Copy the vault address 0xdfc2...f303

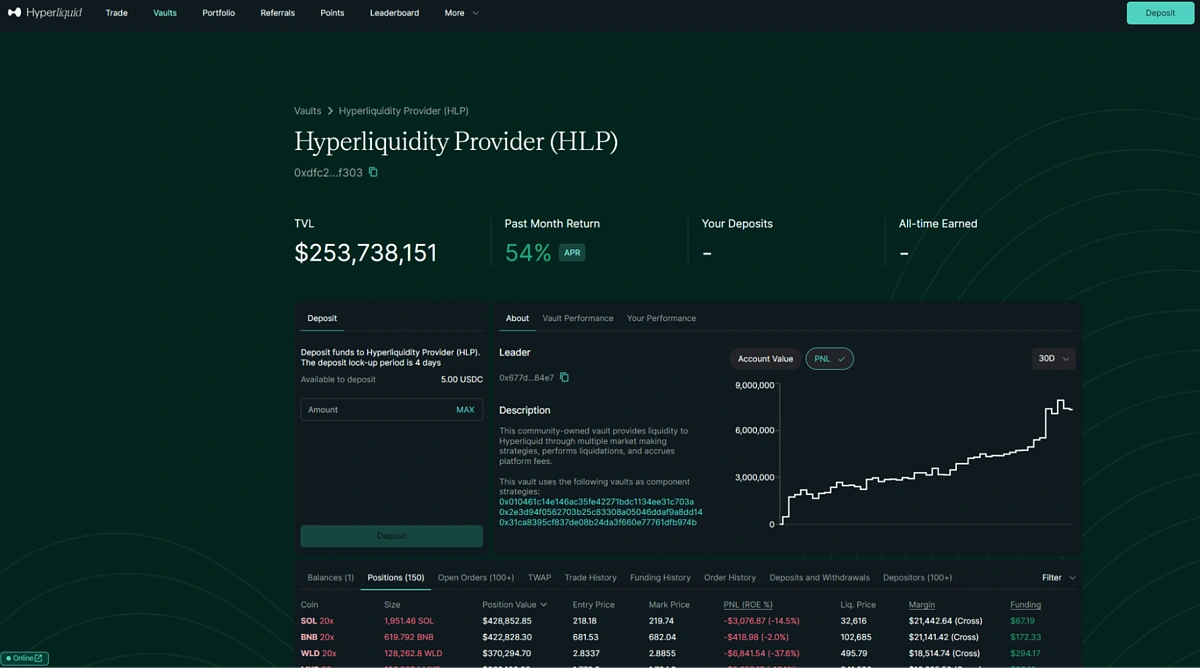pos(373,172)
